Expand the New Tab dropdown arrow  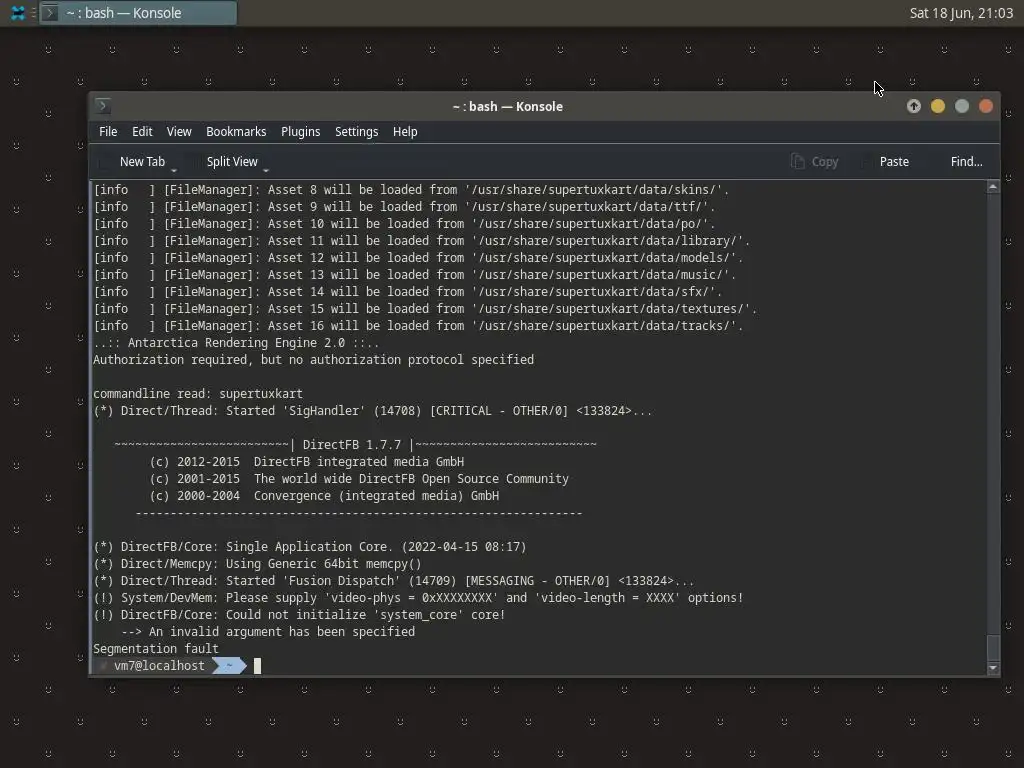174,169
